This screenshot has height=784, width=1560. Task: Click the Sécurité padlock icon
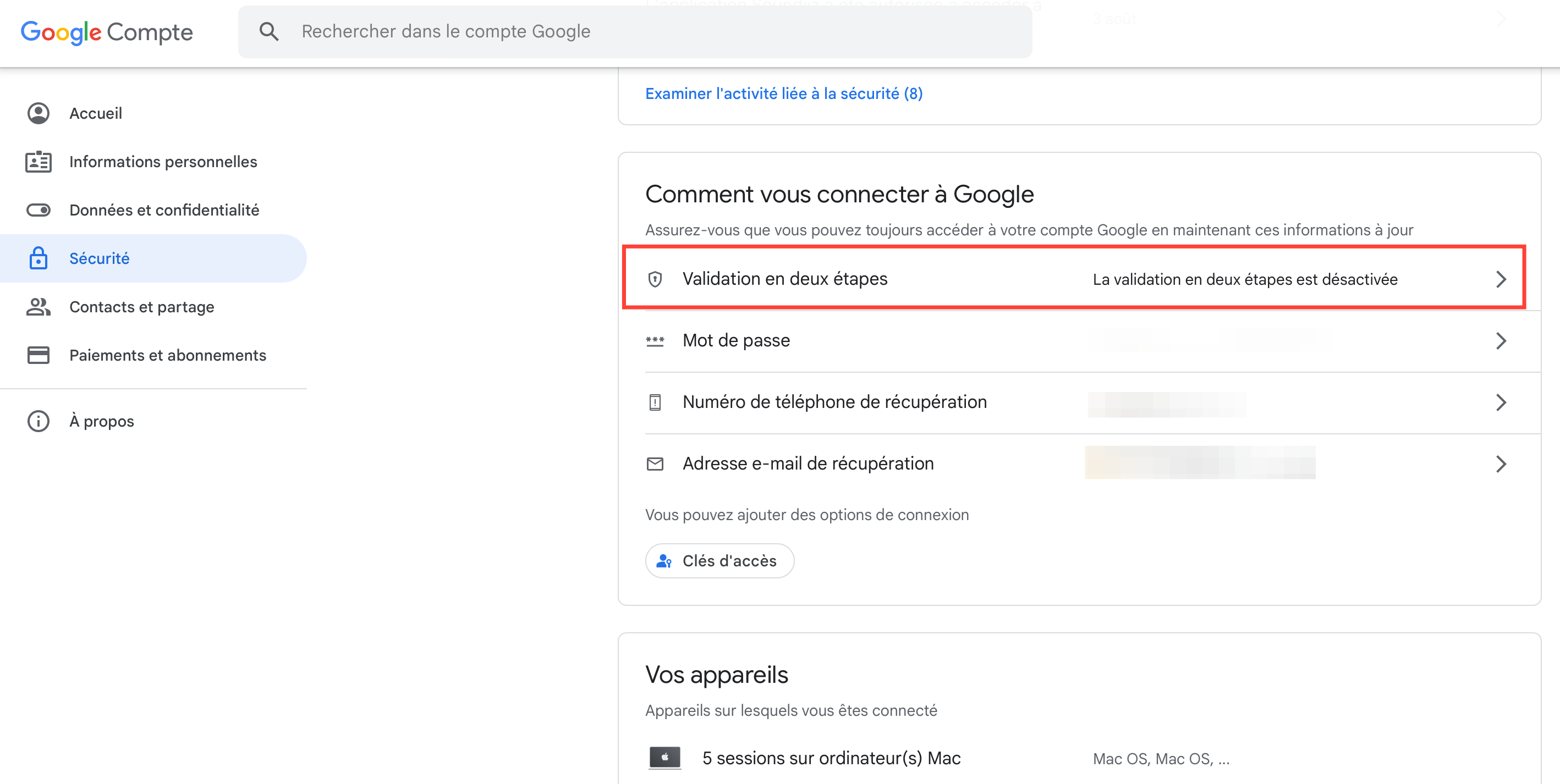pyautogui.click(x=38, y=258)
